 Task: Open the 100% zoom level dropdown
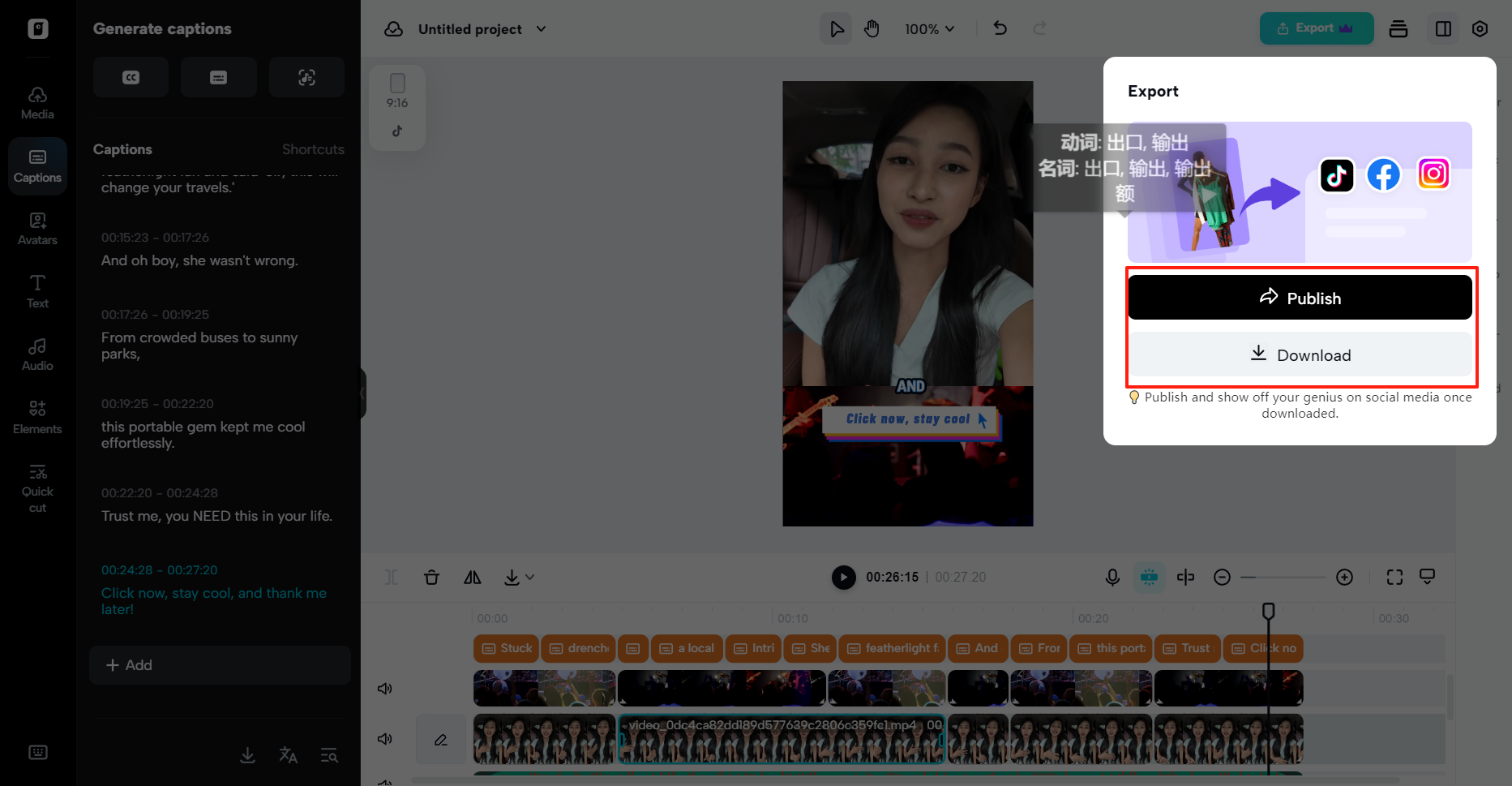pos(929,28)
